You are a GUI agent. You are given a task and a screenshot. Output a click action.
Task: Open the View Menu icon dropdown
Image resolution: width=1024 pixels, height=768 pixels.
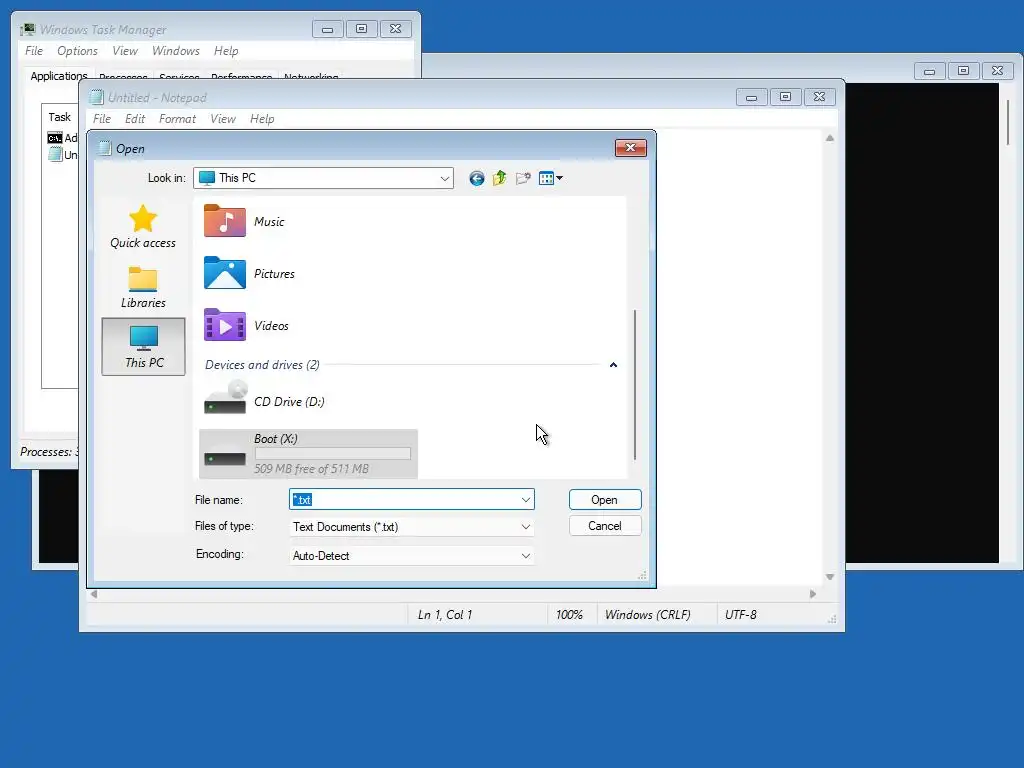(551, 178)
